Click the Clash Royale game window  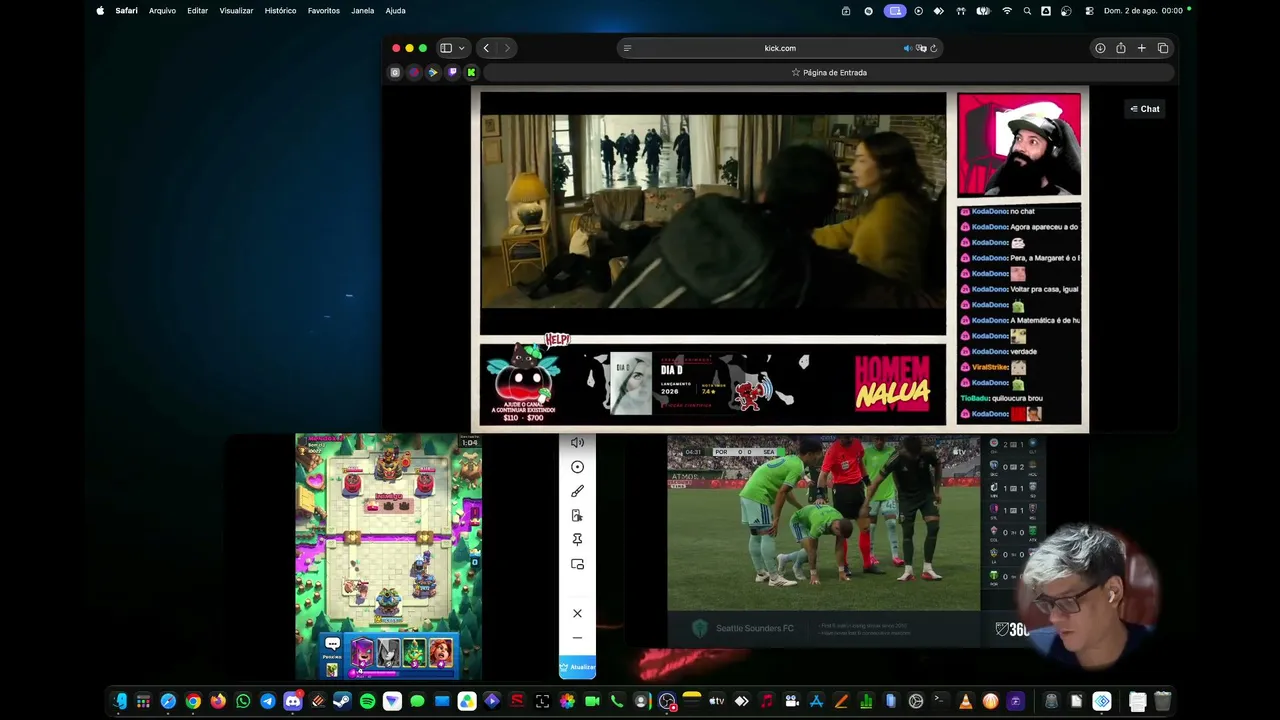click(388, 556)
